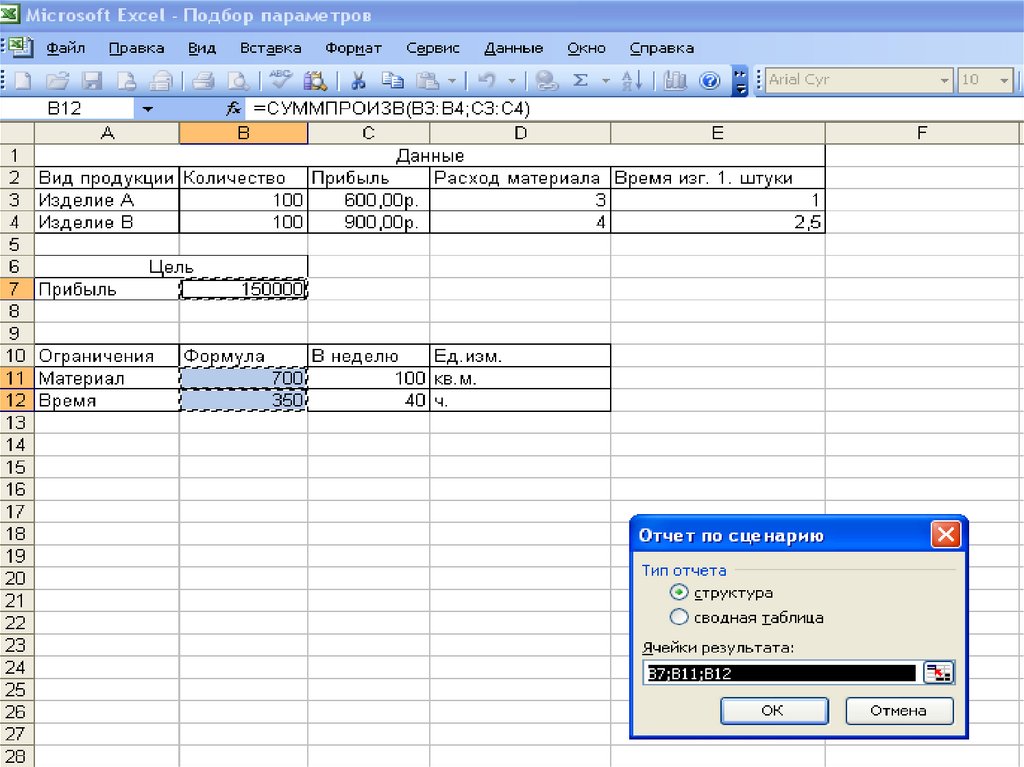Open the Сервис menu
The height and width of the screenshot is (767, 1024).
[x=432, y=48]
